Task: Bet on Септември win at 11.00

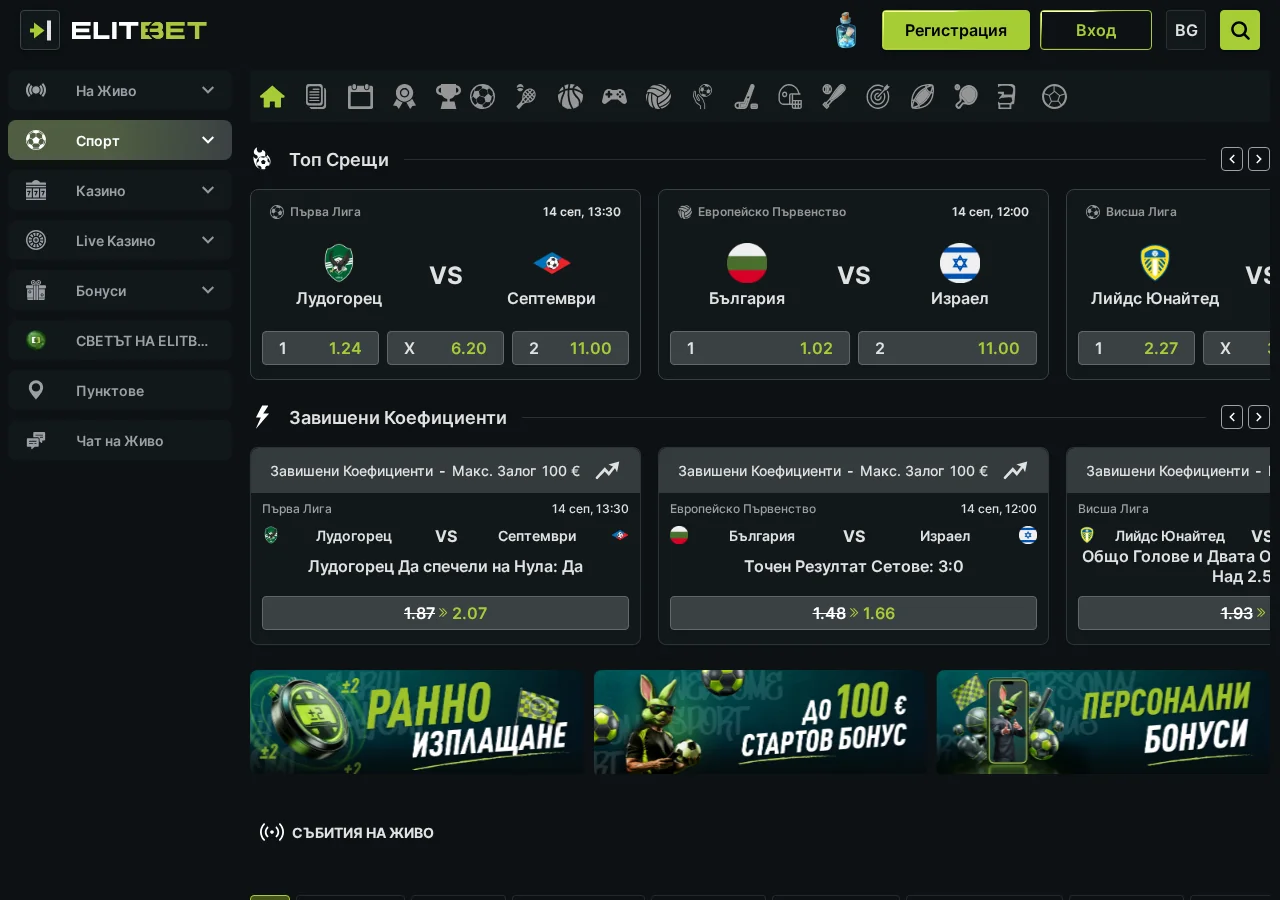Action: click(x=570, y=348)
